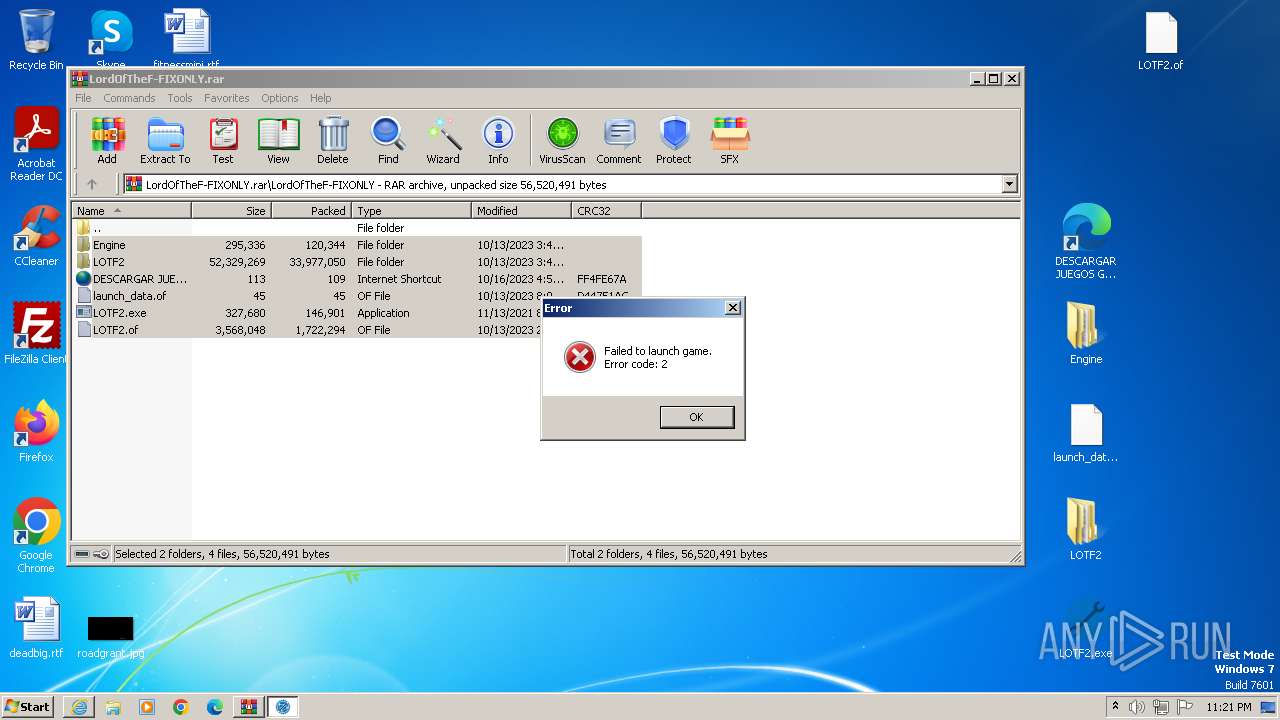
Task: Expand the archive path dropdown
Action: [x=1009, y=184]
